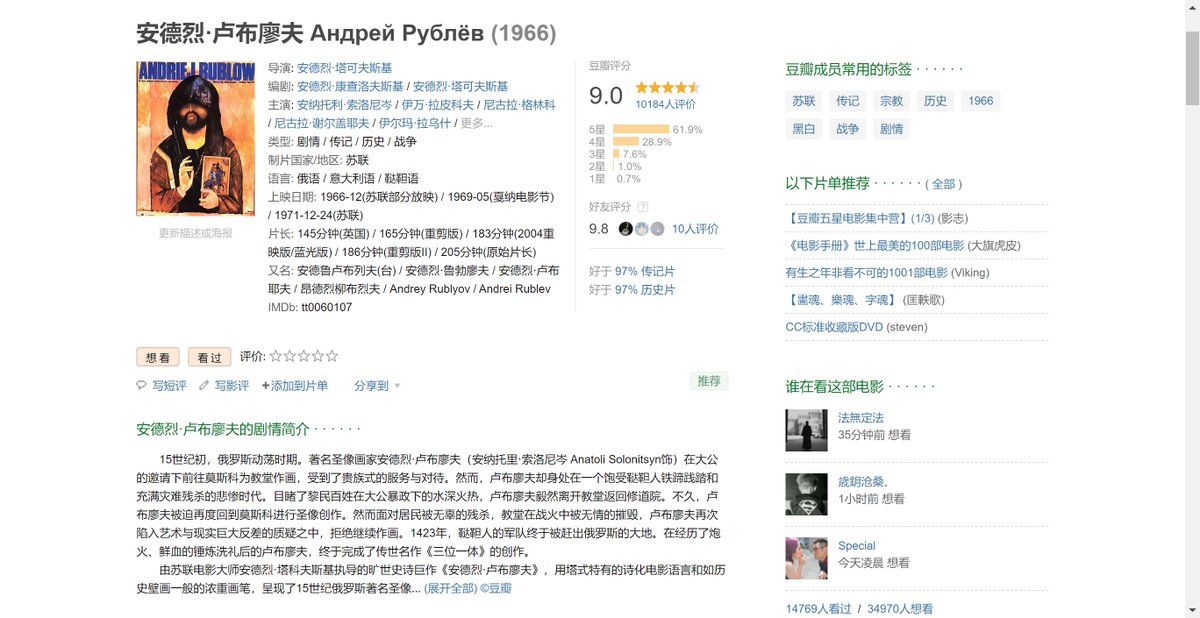Select the 历史 tag

[x=935, y=101]
